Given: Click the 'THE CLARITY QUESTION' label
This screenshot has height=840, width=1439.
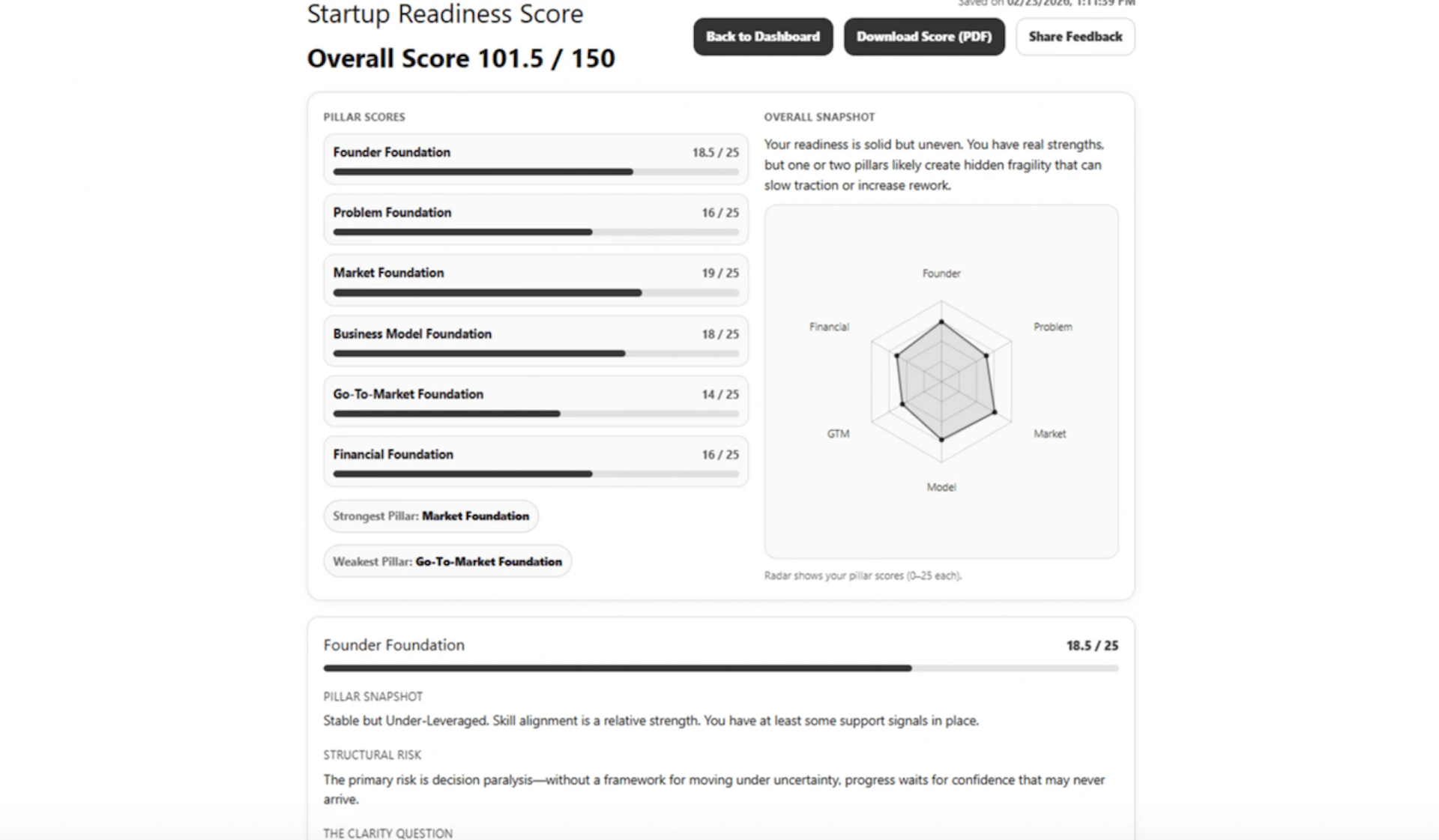Looking at the screenshot, I should 387,833.
